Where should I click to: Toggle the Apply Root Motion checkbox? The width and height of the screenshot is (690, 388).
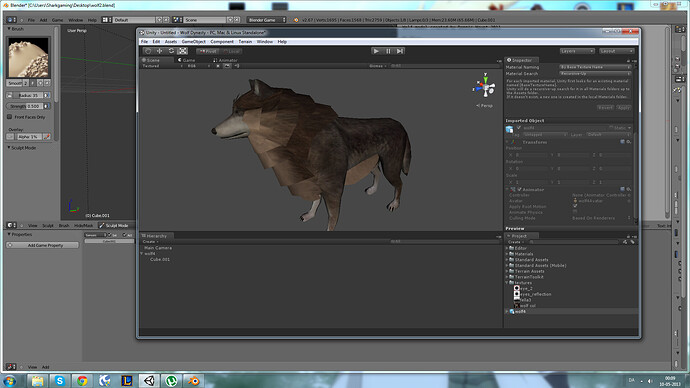pos(575,206)
